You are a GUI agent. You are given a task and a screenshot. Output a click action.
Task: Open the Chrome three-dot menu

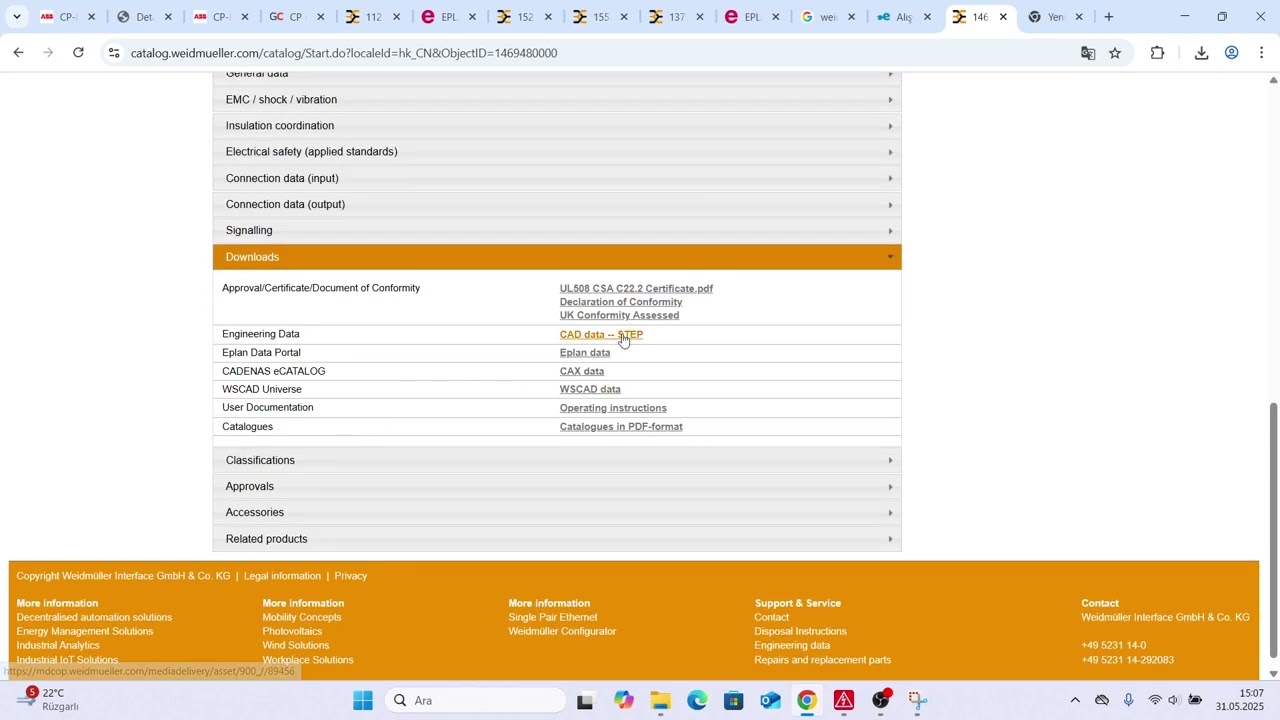tap(1262, 53)
